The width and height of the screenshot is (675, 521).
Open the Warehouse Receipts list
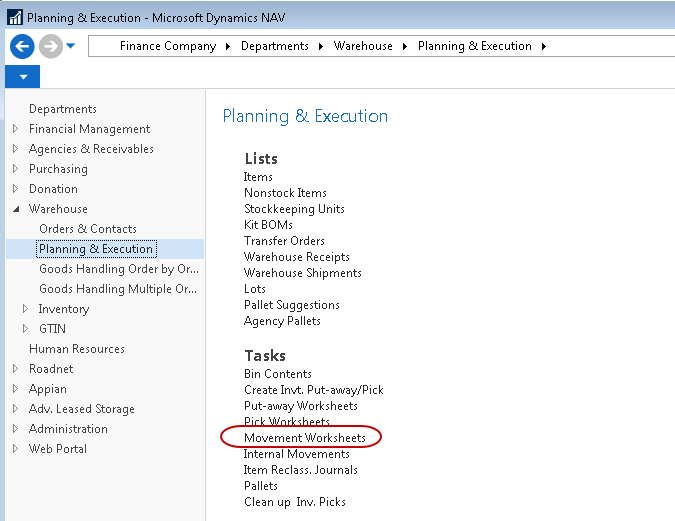point(296,257)
